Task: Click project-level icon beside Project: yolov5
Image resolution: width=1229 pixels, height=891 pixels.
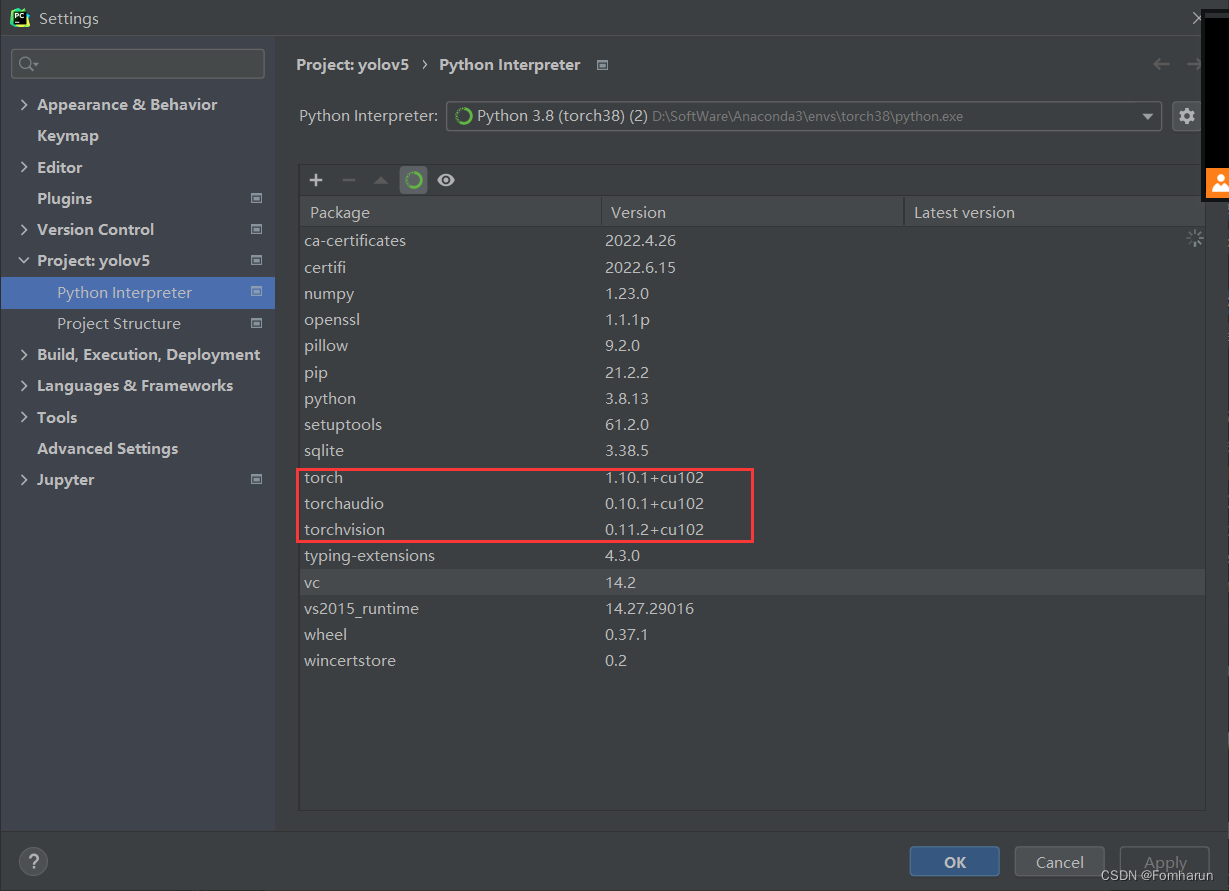Action: point(256,260)
